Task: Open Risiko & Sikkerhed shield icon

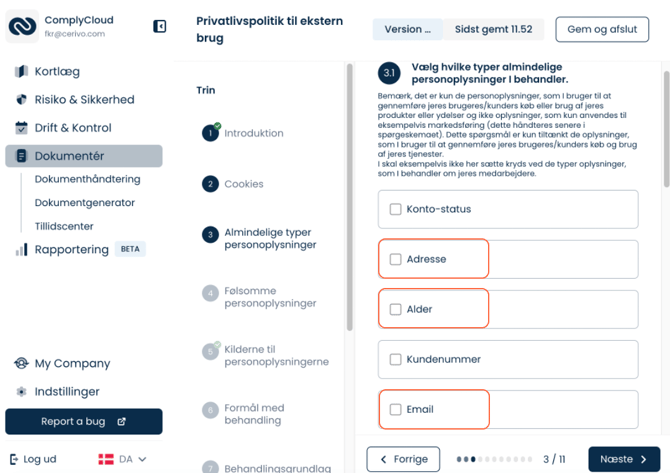Action: 21,100
